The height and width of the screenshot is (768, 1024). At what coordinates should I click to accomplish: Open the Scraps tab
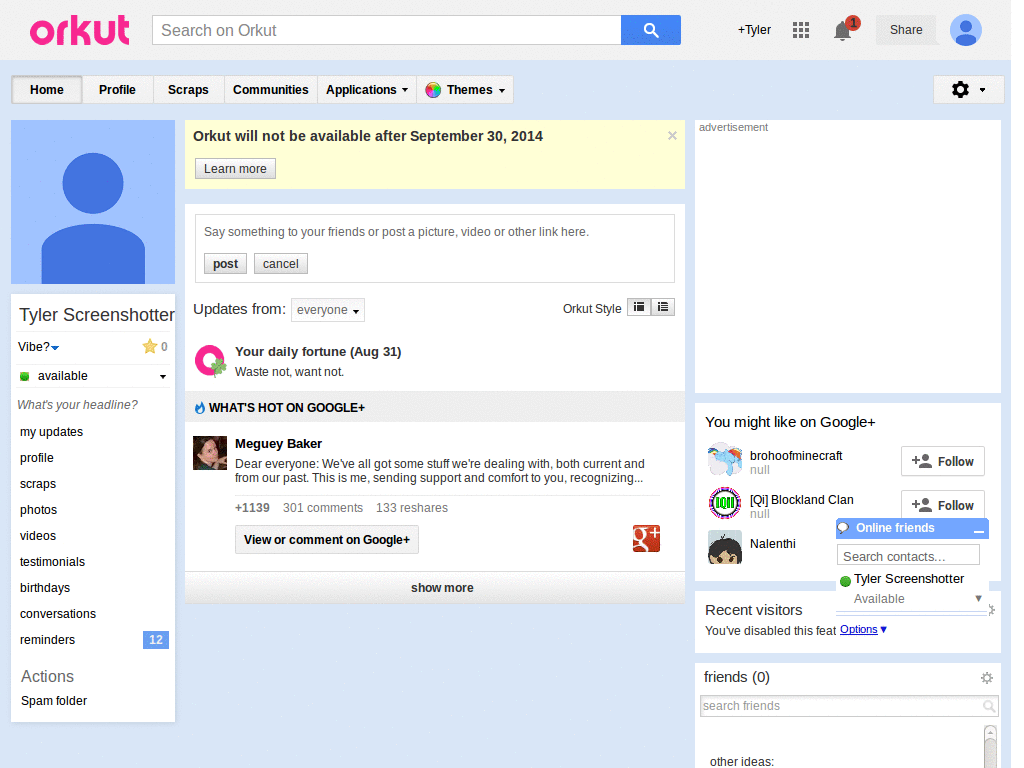click(x=188, y=90)
